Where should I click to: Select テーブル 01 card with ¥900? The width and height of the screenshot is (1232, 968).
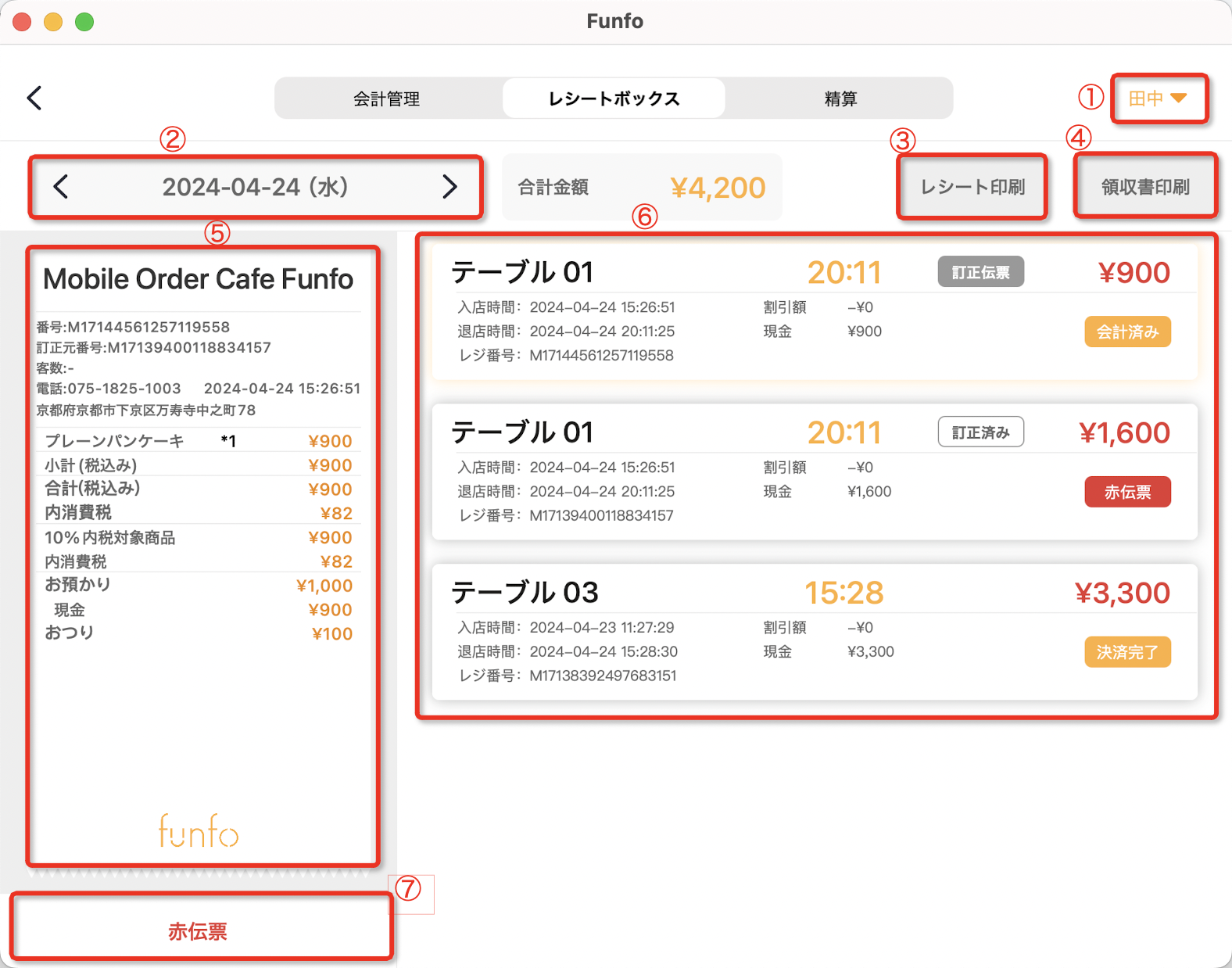(815, 313)
